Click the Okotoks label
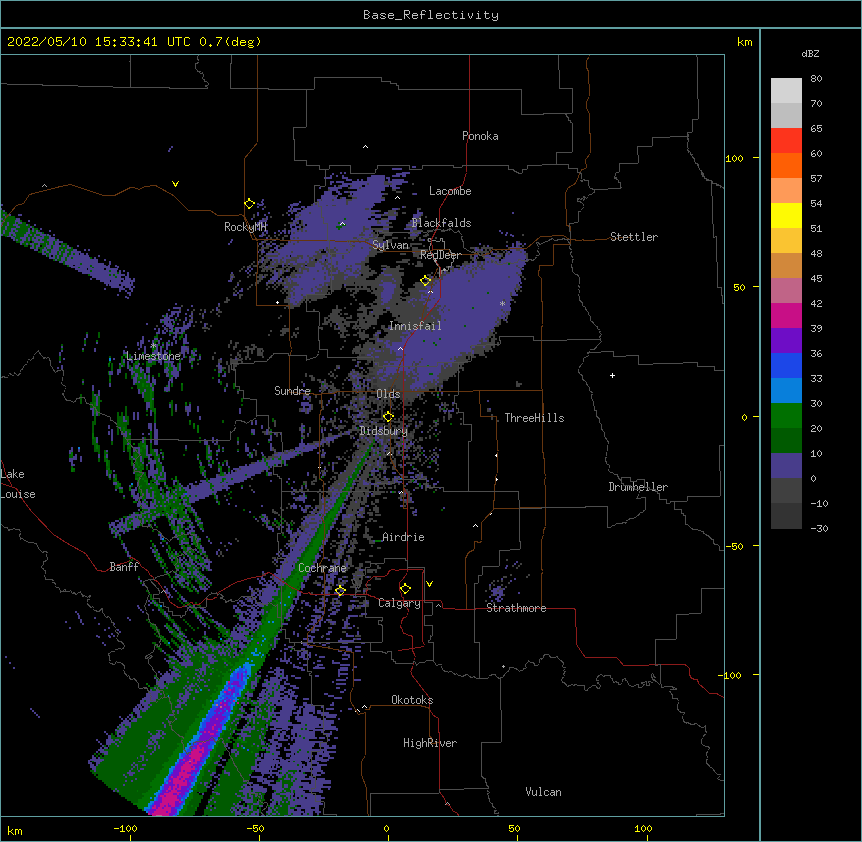This screenshot has width=862, height=842. point(412,700)
